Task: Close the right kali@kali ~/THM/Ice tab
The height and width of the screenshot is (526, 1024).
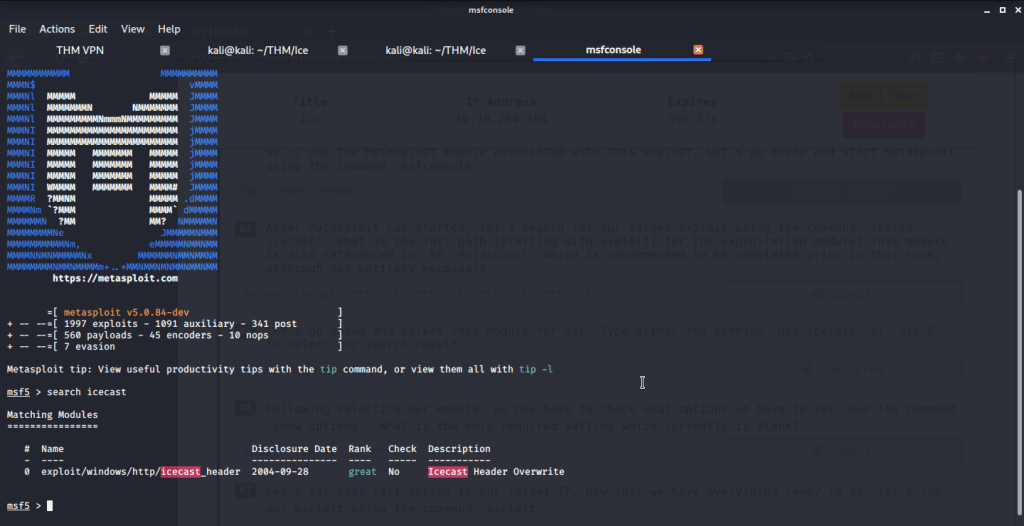Action: [x=521, y=50]
